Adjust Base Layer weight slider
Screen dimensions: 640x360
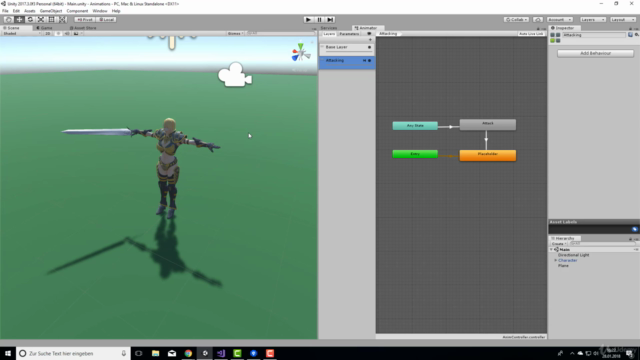tap(349, 52)
